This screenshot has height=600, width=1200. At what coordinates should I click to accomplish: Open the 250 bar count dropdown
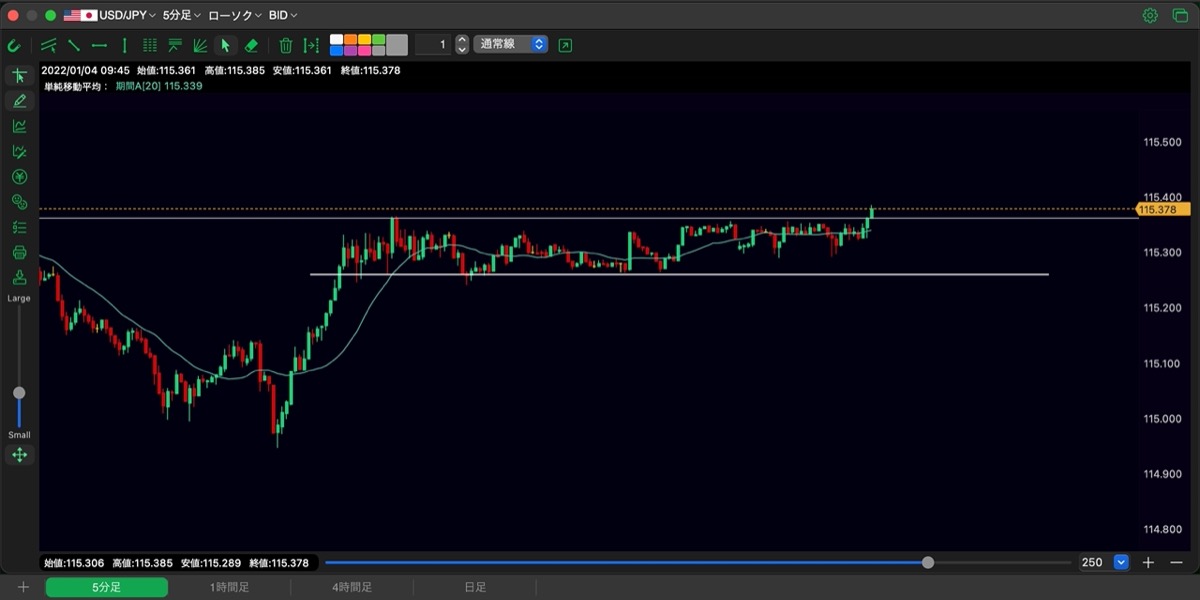tap(1104, 562)
